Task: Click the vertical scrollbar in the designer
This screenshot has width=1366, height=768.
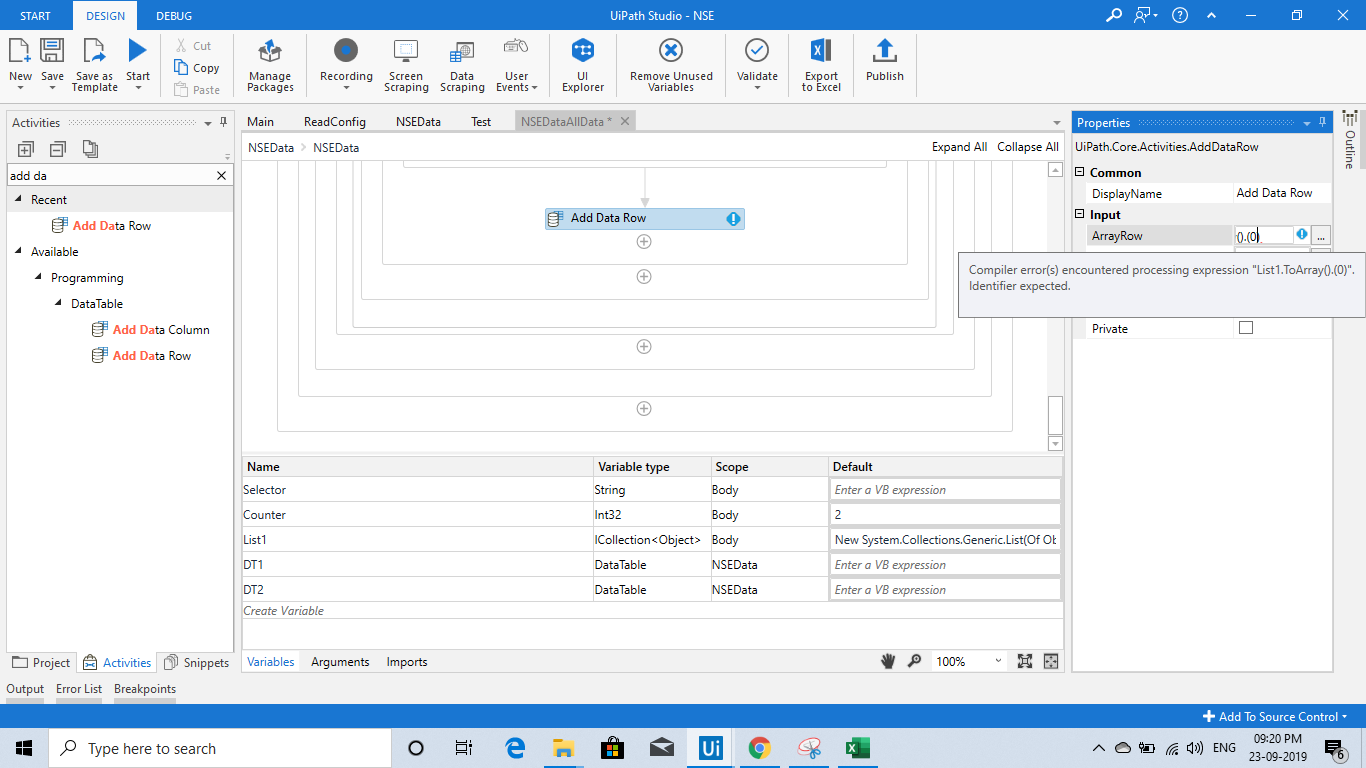Action: (1055, 412)
